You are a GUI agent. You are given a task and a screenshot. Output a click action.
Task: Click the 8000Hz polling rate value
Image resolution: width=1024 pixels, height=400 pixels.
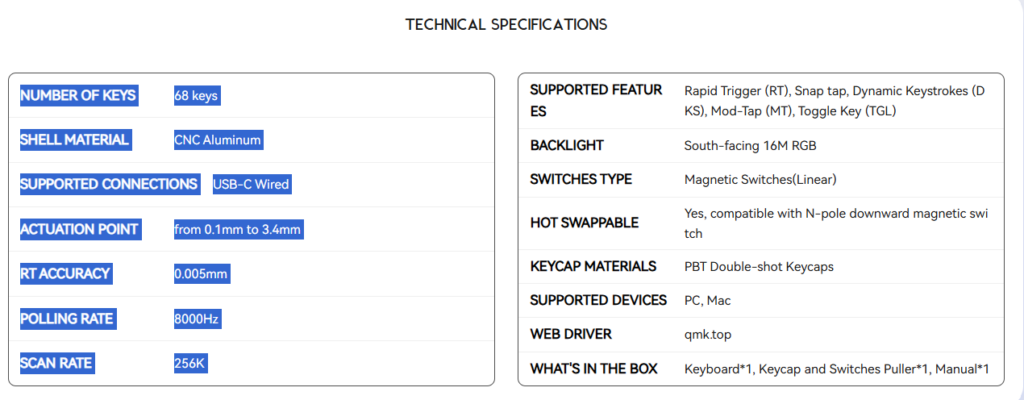197,319
